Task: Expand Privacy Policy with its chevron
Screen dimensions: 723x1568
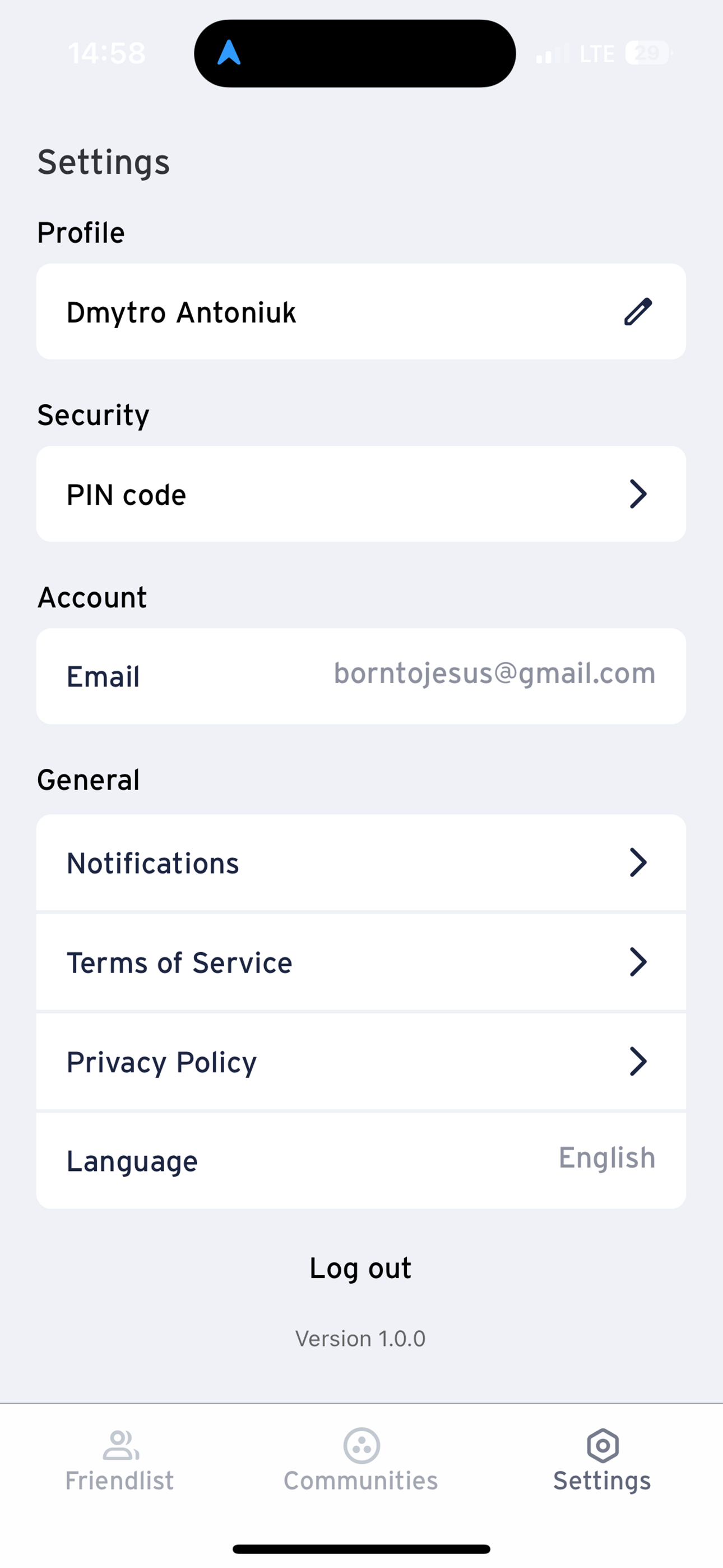Action: pyautogui.click(x=638, y=1062)
